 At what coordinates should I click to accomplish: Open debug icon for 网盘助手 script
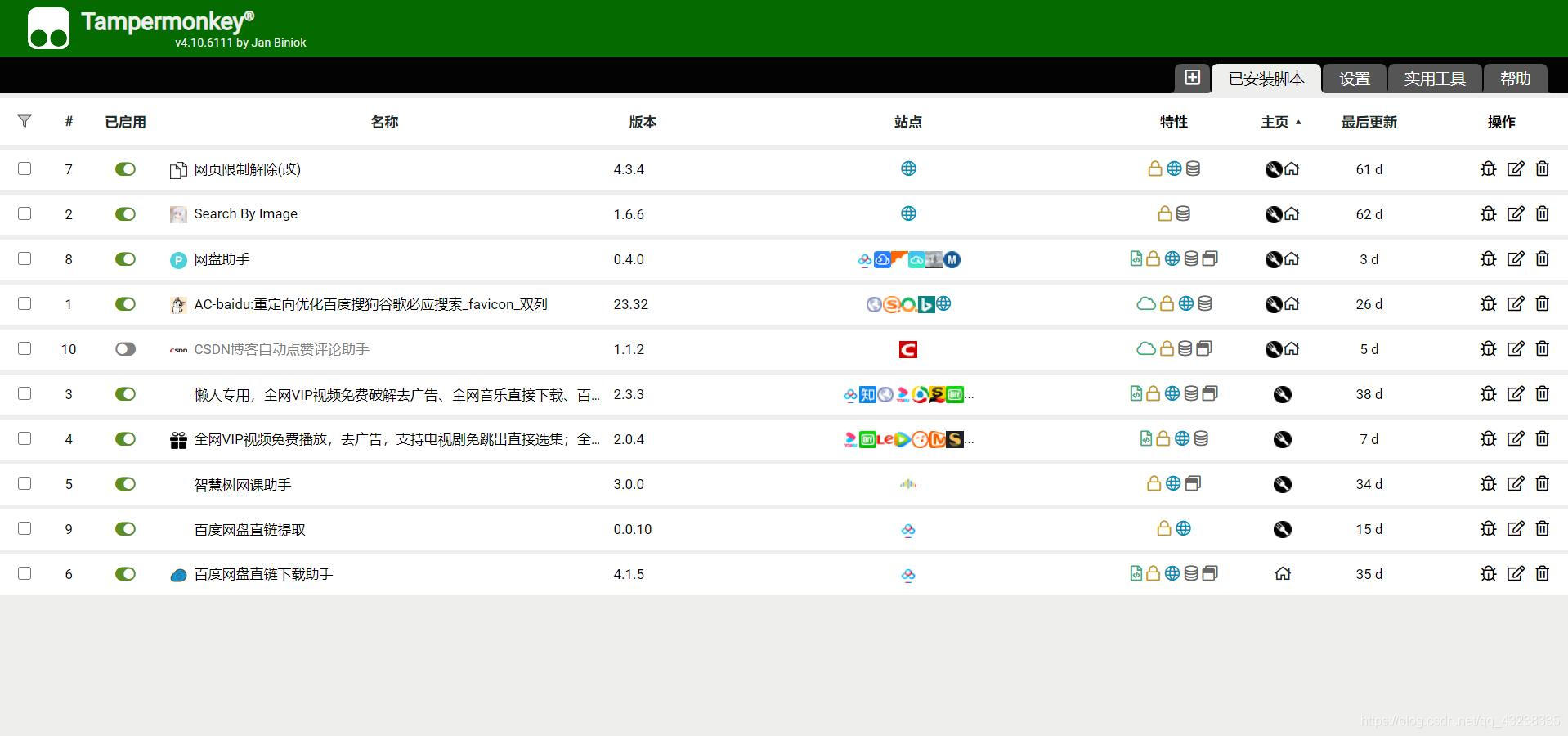pos(1488,258)
